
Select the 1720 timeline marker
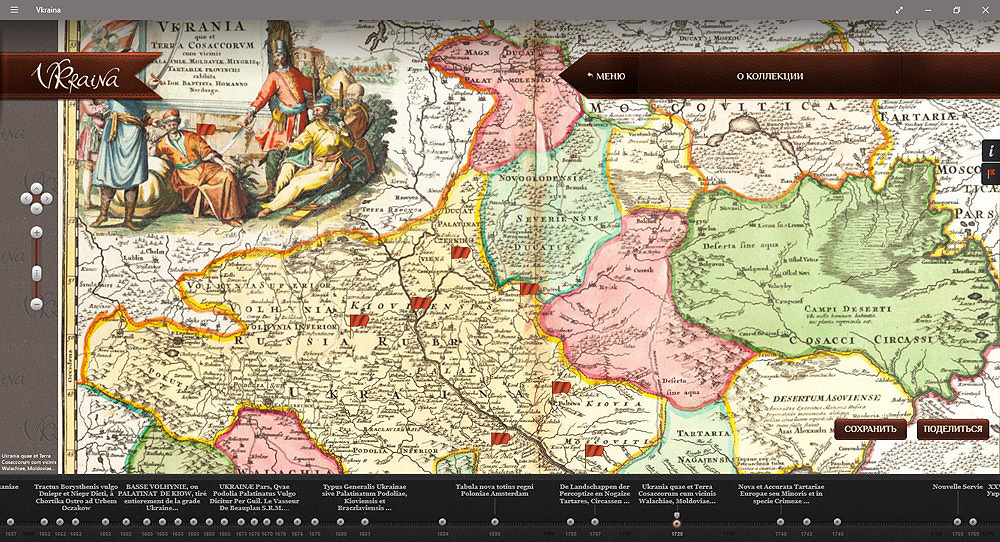[x=677, y=523]
